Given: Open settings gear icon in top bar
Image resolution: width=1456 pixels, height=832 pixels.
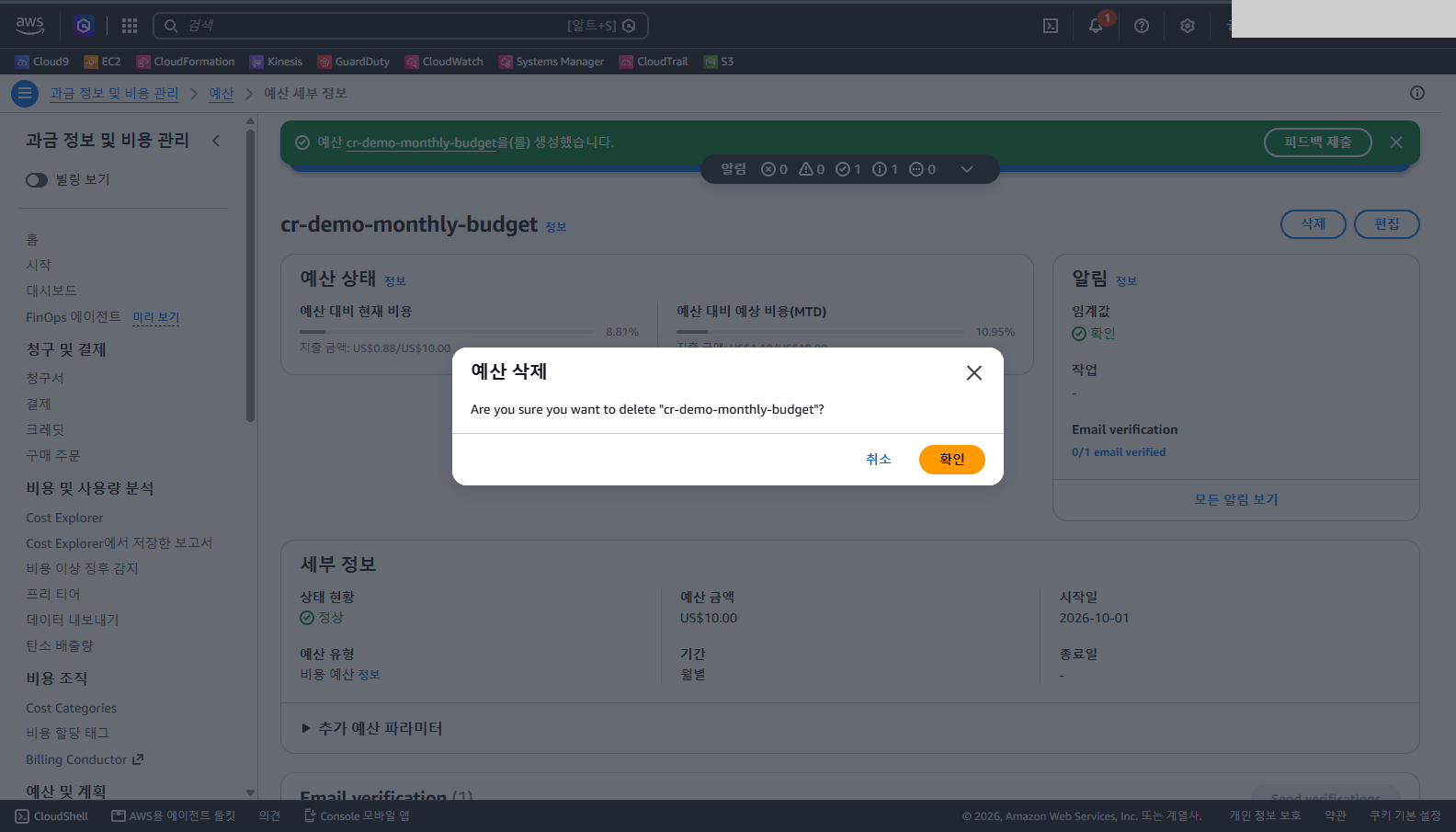Looking at the screenshot, I should 1188,26.
